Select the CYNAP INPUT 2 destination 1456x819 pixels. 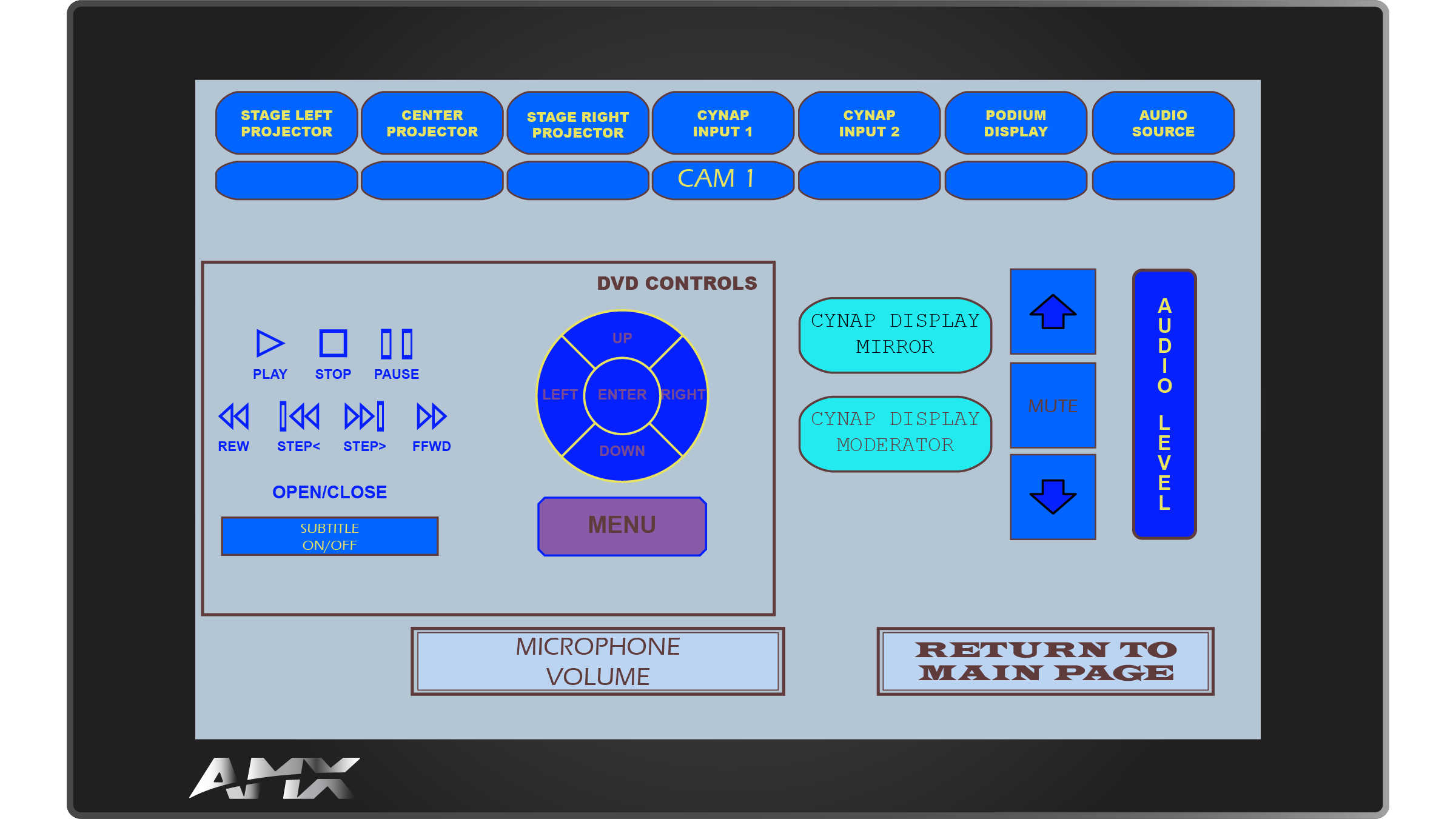point(870,123)
